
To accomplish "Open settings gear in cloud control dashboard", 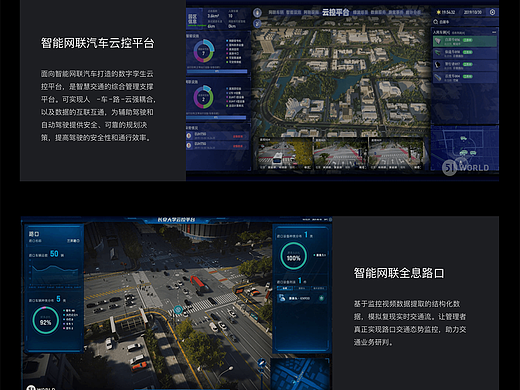I will pyautogui.click(x=492, y=12).
